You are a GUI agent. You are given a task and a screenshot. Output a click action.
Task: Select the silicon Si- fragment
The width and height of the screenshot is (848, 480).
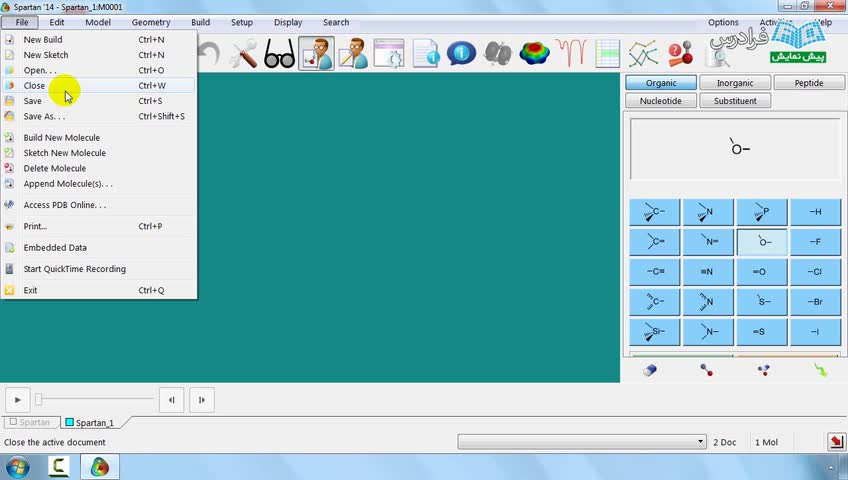click(x=654, y=332)
